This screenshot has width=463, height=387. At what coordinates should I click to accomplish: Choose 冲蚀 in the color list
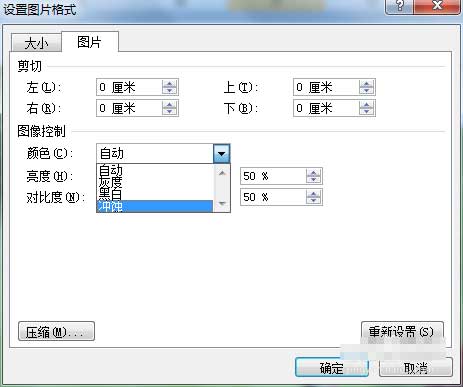(155, 206)
